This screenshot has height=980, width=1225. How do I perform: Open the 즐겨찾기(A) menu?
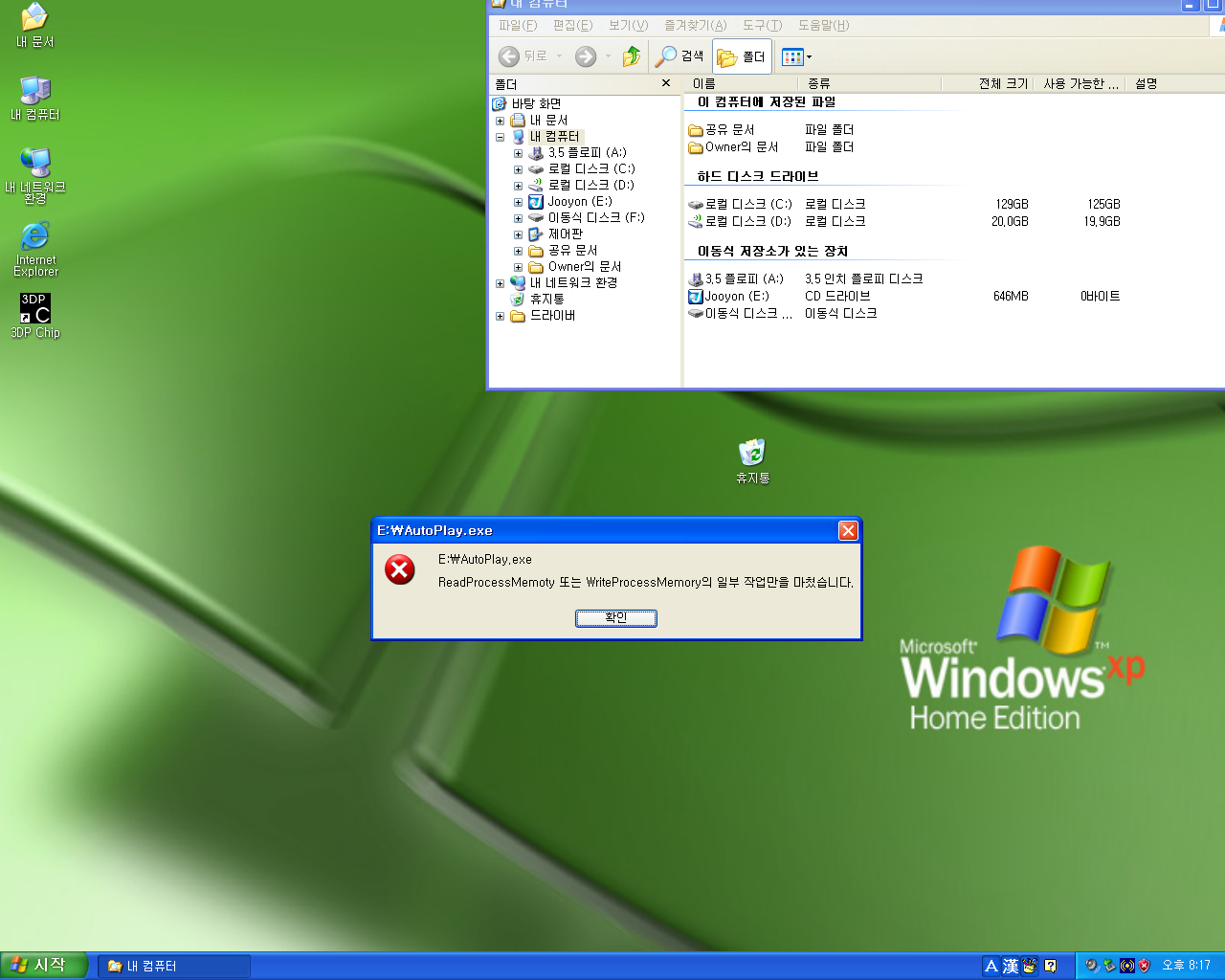point(695,26)
